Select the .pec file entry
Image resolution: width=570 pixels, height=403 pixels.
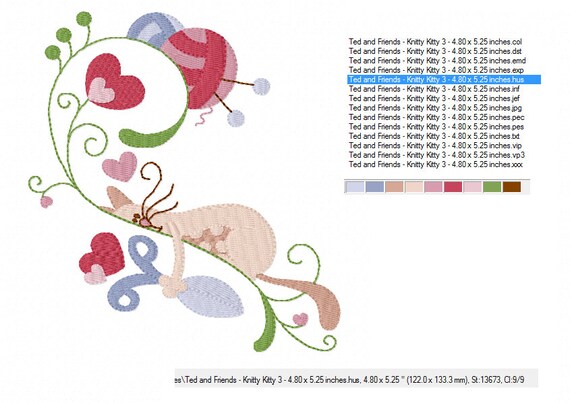[x=436, y=117]
